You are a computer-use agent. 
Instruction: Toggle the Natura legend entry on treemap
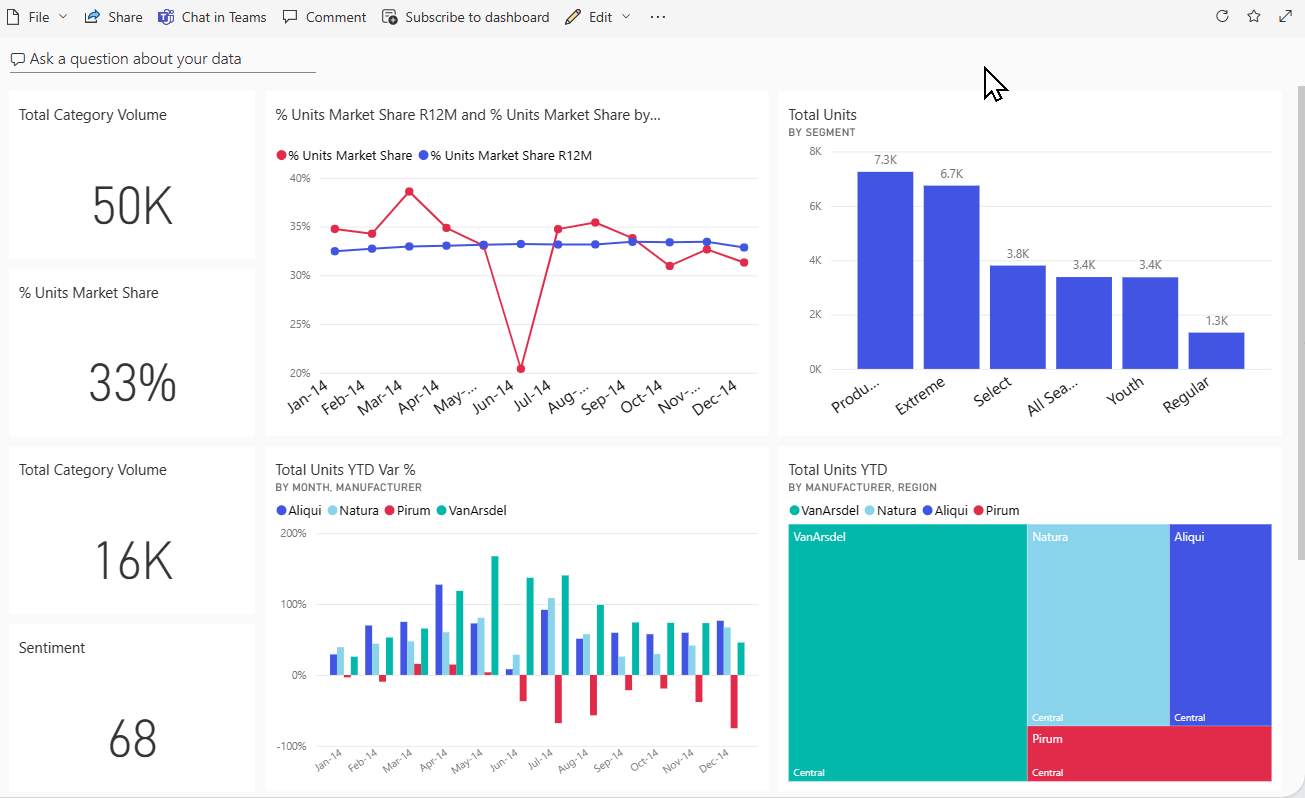pyautogui.click(x=891, y=510)
